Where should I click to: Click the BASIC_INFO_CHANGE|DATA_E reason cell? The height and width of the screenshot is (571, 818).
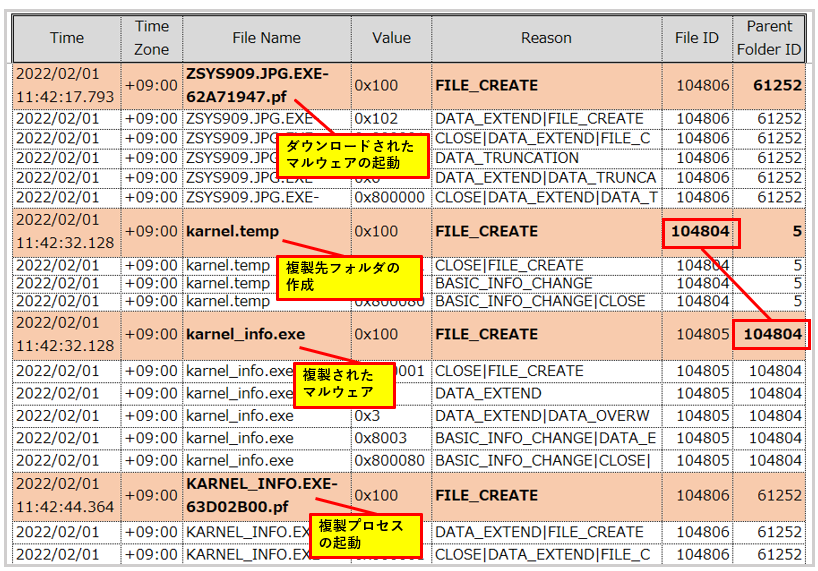[x=546, y=439]
